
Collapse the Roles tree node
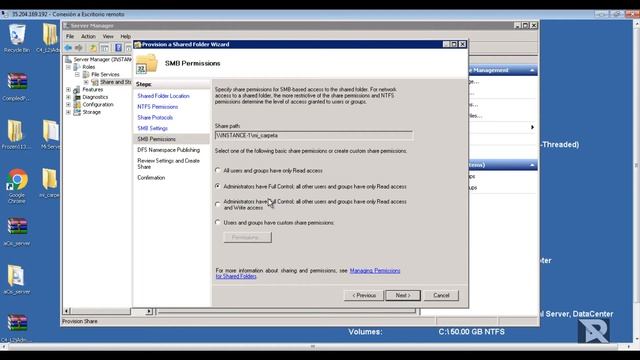coord(69,67)
